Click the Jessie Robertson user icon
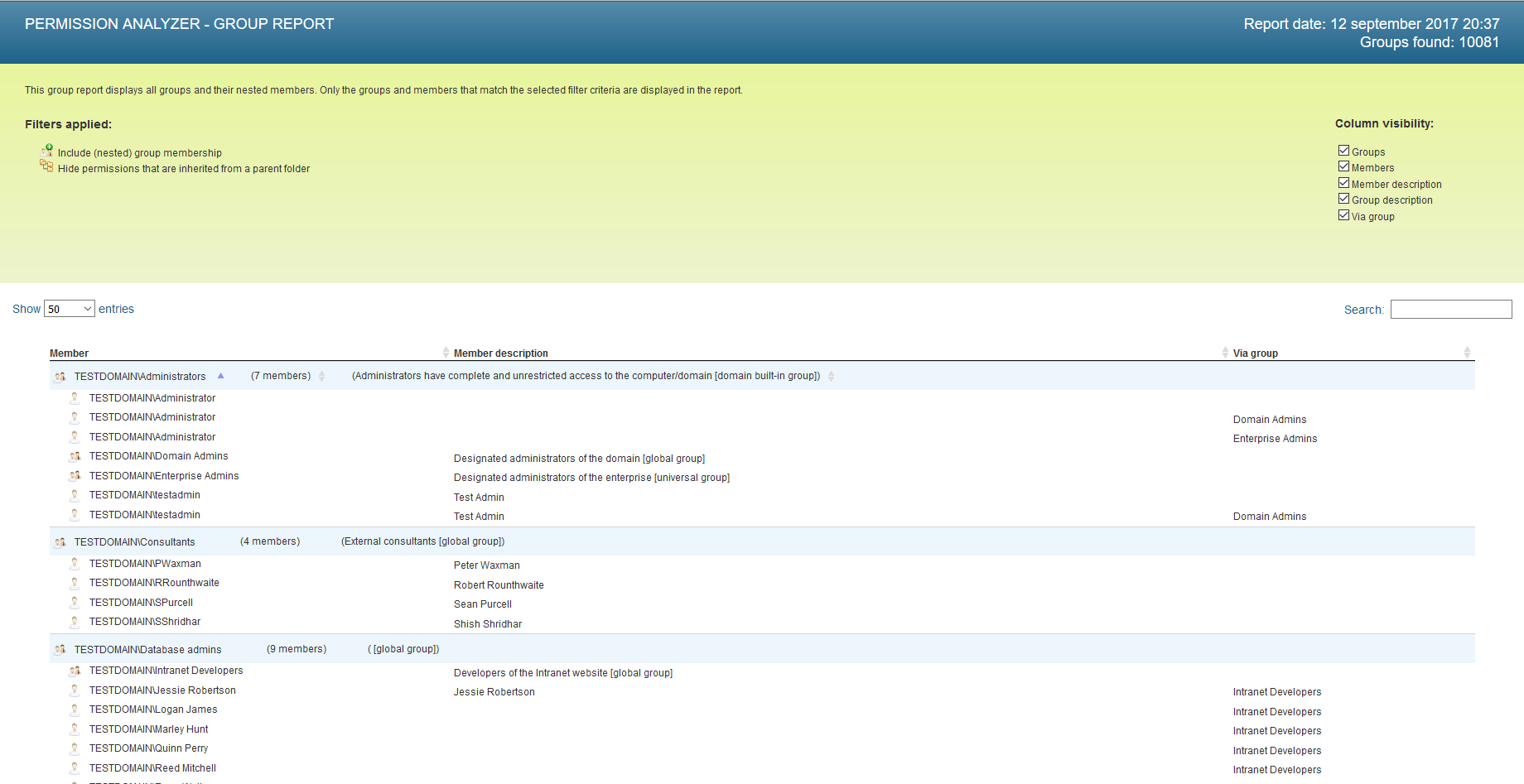1524x784 pixels. point(75,690)
